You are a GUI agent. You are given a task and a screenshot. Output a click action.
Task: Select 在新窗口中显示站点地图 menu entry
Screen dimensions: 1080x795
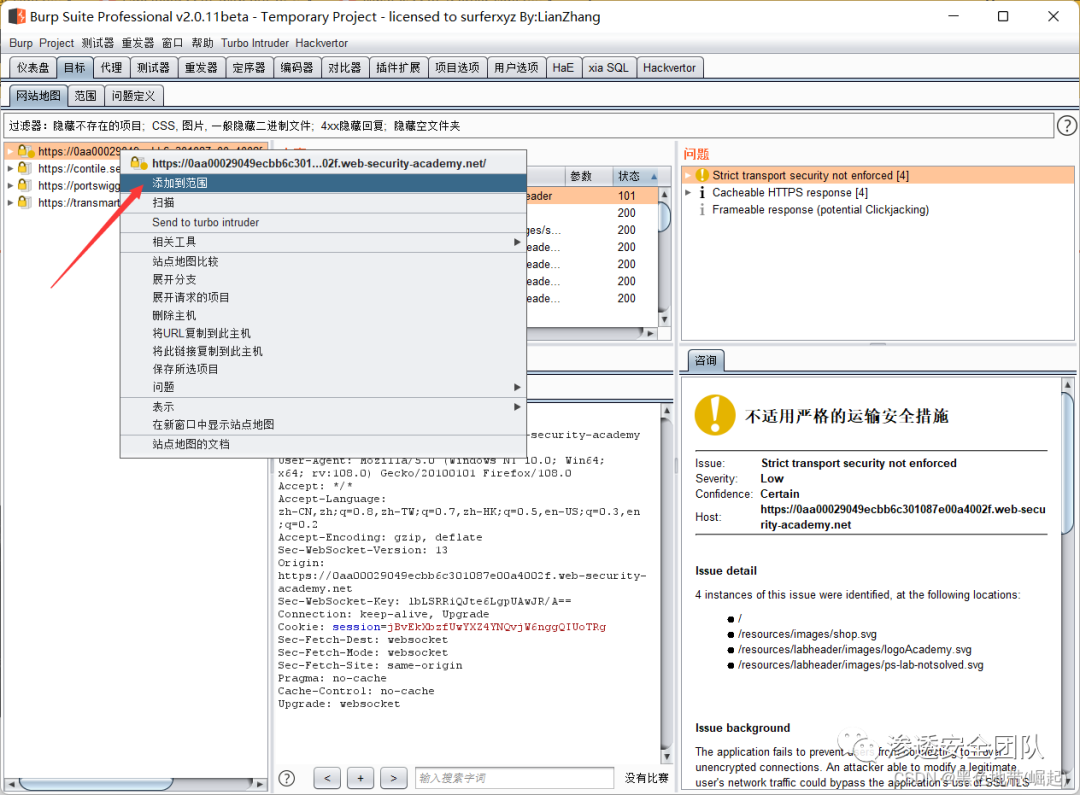click(323, 425)
